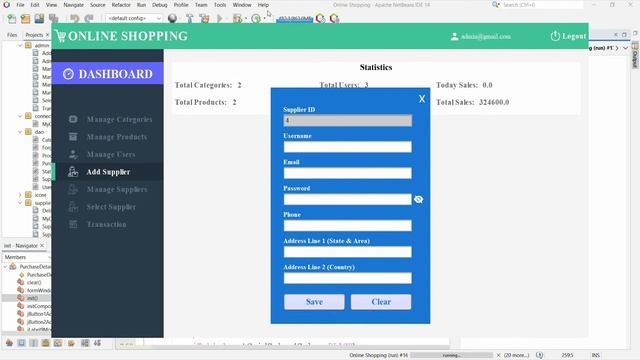
Task: Click the New Project toolbar icon in NetBeans
Action: point(25,18)
